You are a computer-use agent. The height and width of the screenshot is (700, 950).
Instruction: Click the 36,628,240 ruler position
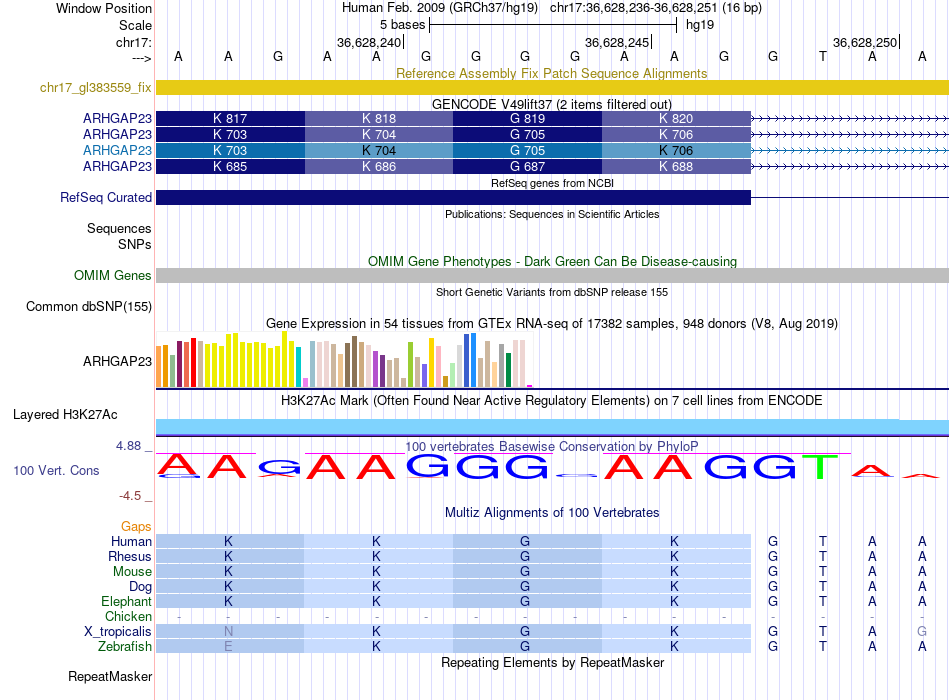[370, 42]
